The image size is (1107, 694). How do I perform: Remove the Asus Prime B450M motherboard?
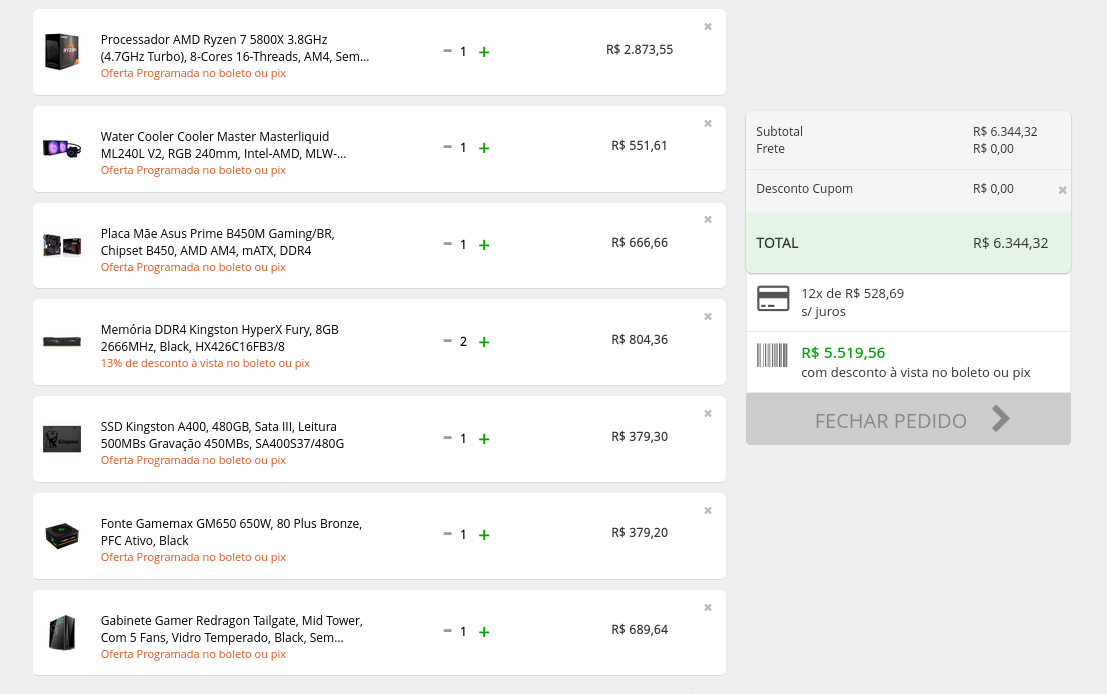click(707, 220)
